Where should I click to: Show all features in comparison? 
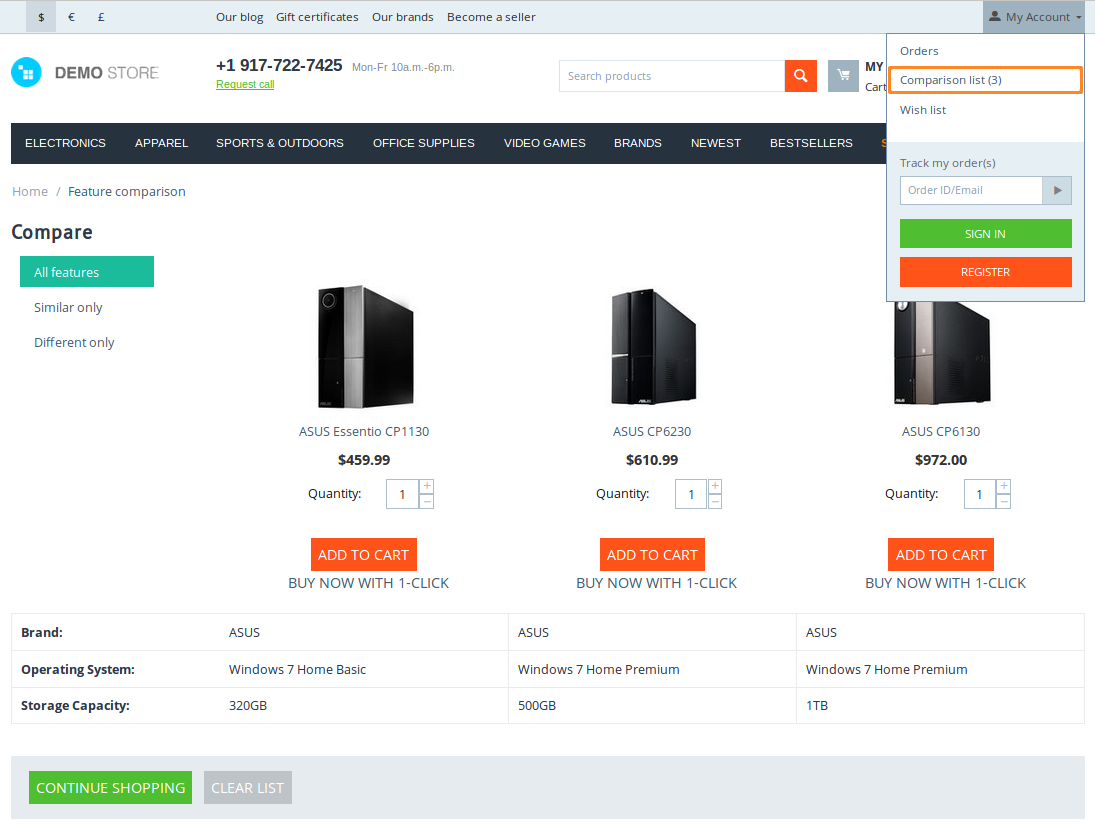click(x=87, y=272)
